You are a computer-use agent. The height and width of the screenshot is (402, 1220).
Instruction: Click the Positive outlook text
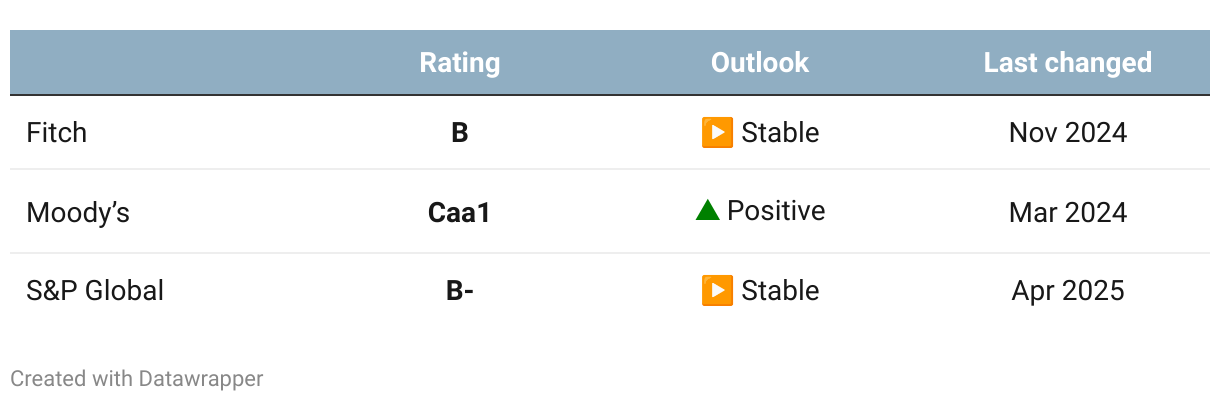(x=776, y=210)
